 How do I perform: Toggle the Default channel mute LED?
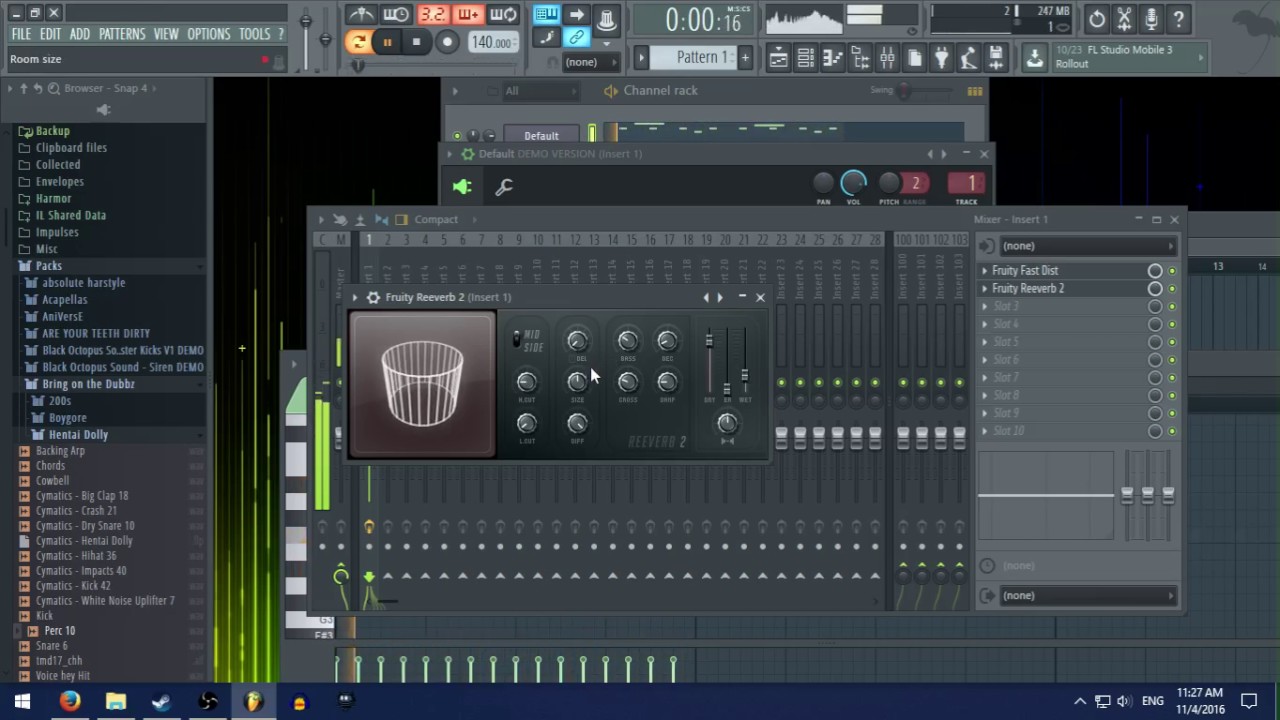click(457, 136)
